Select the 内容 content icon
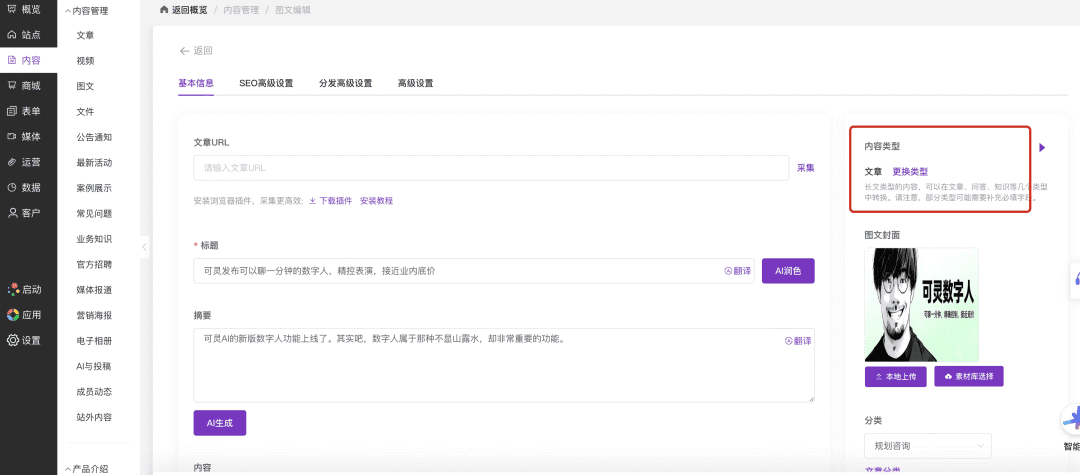The image size is (1080, 475). pos(12,61)
